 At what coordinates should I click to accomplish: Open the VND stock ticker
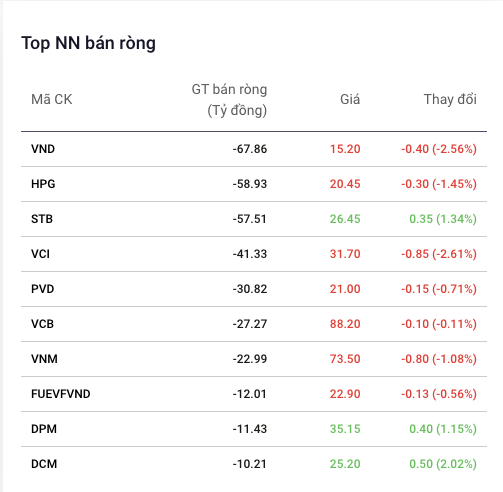tap(43, 149)
